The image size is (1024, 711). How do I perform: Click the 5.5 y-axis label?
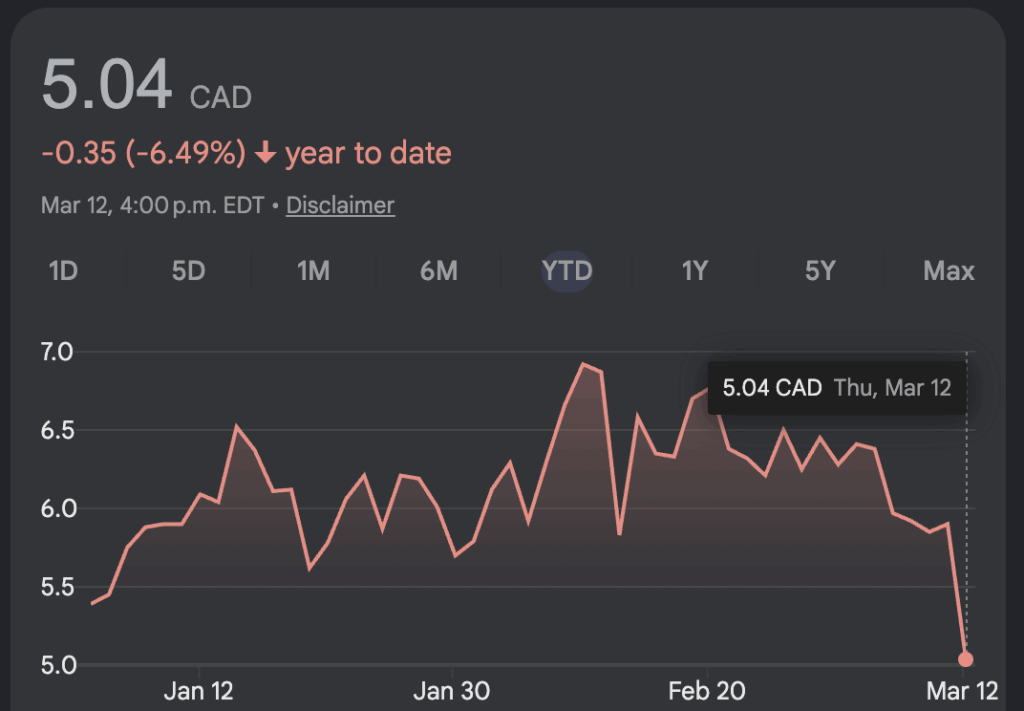pos(58,586)
